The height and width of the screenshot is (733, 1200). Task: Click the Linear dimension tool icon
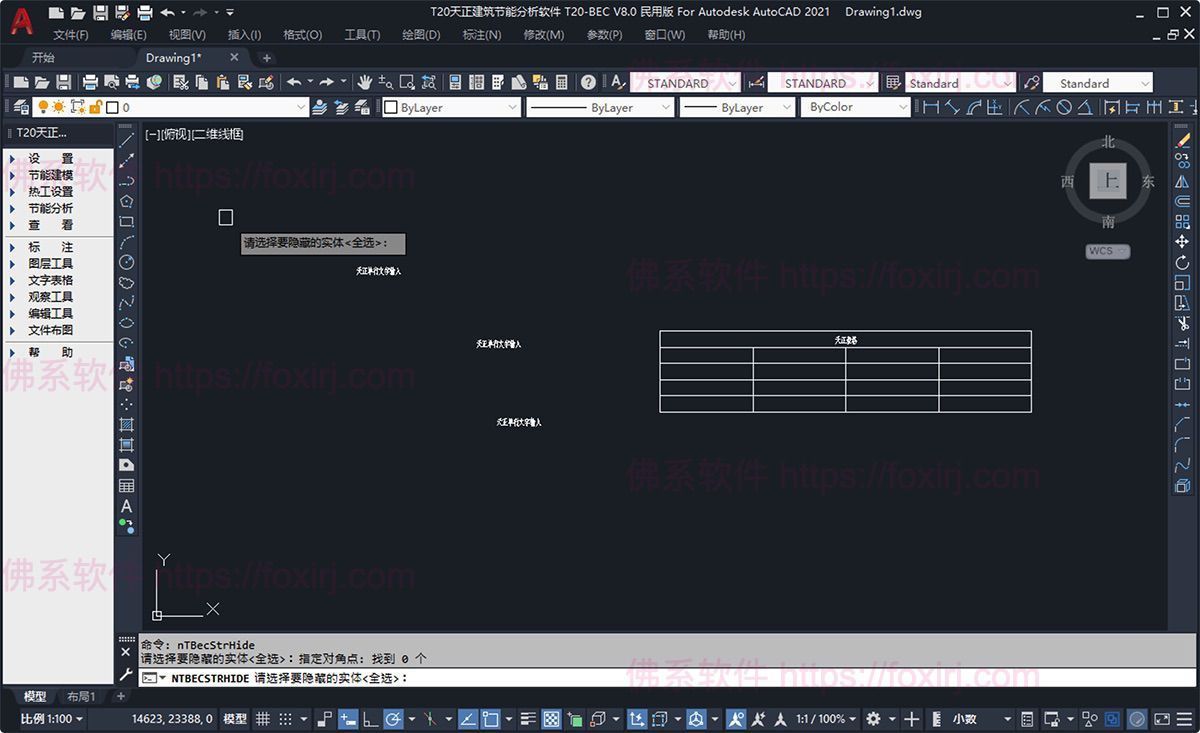pos(931,107)
